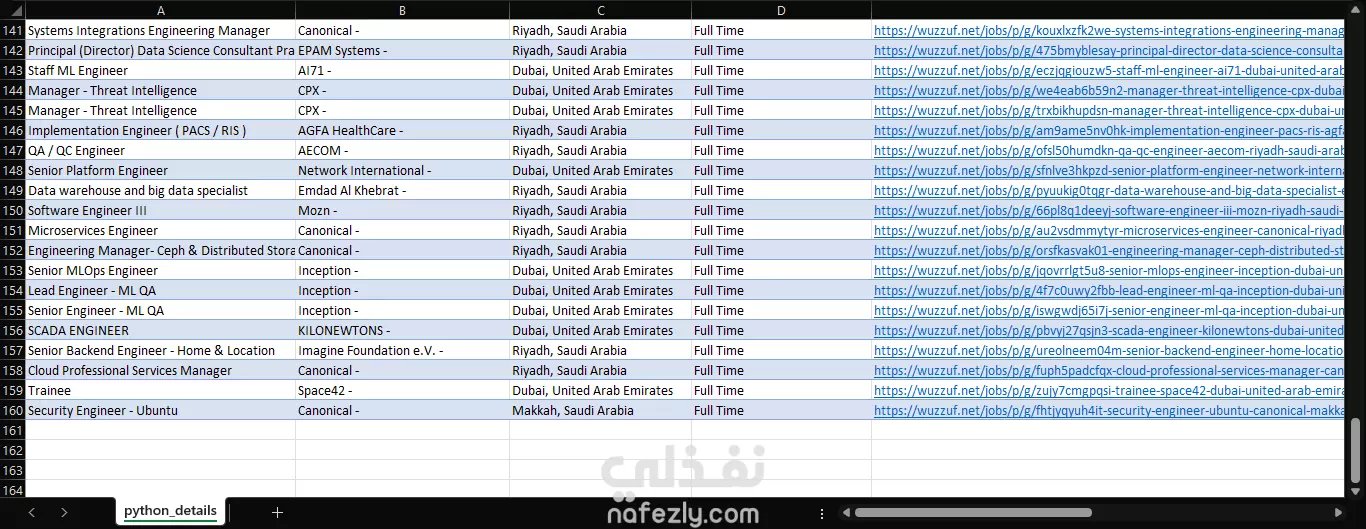
Task: Select location cell 'Makkah, Saudi Arabia'
Action: coord(601,410)
